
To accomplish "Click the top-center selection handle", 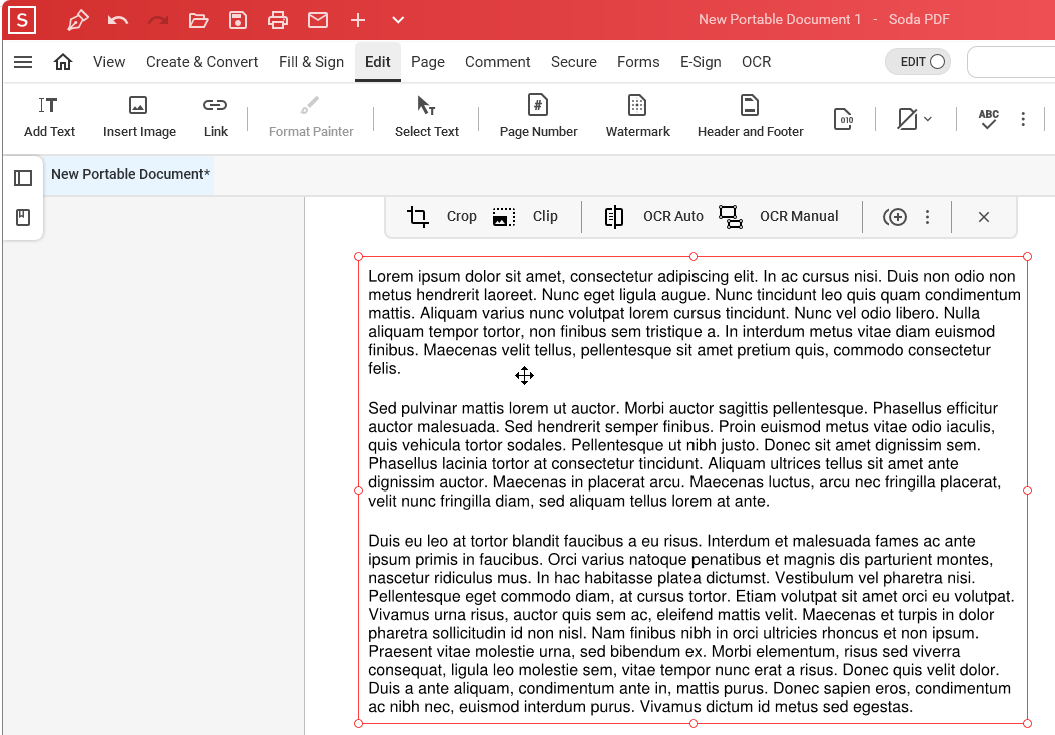I will pos(693,256).
